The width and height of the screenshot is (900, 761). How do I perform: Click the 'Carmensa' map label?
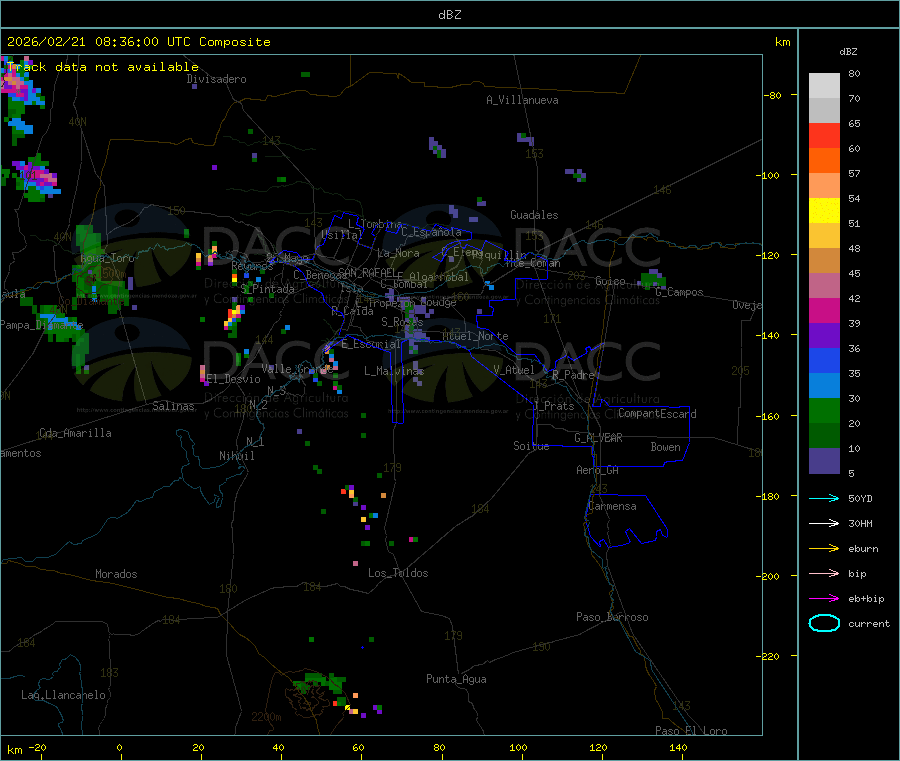pyautogui.click(x=612, y=506)
